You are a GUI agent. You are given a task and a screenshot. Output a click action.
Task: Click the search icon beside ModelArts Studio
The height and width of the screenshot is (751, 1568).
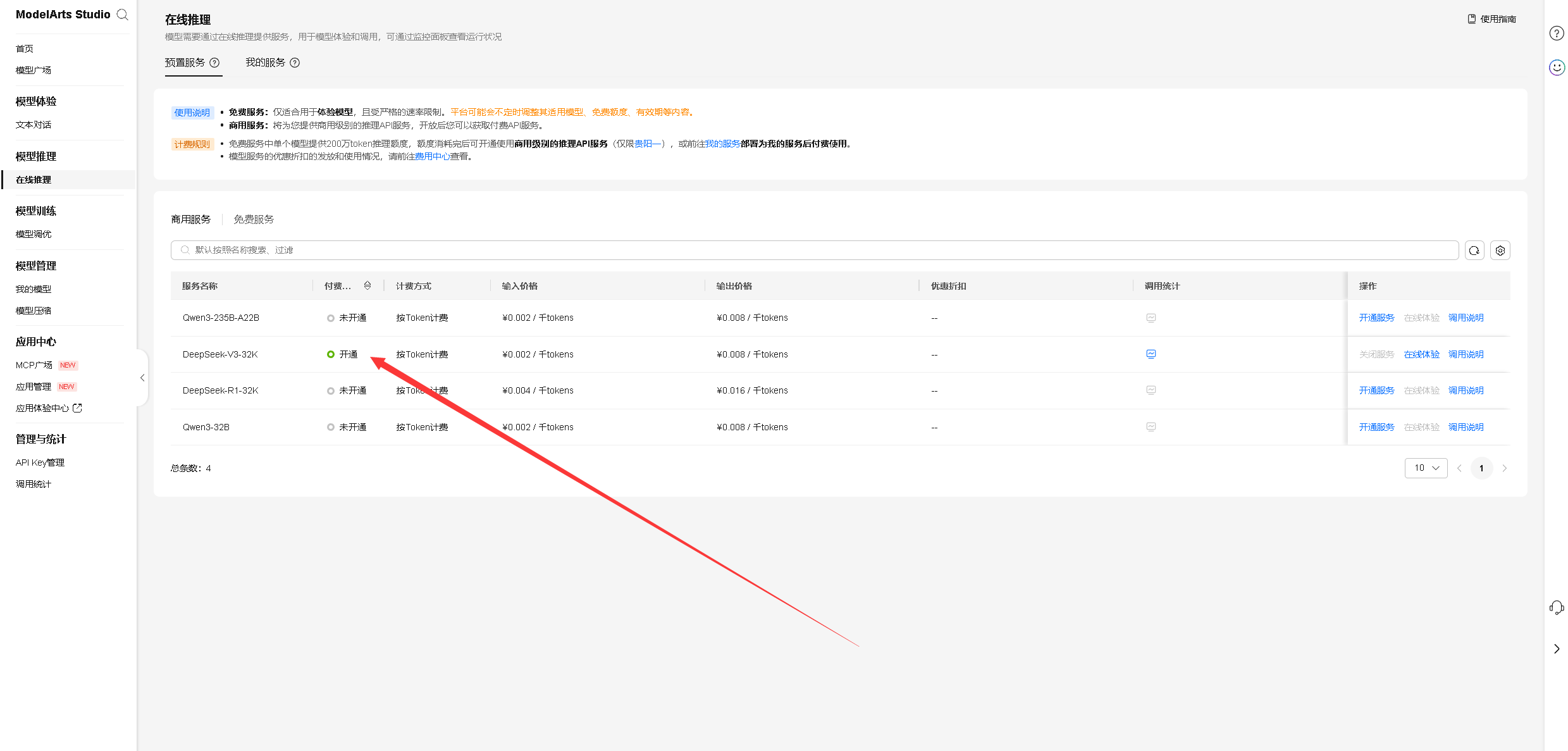[x=123, y=15]
